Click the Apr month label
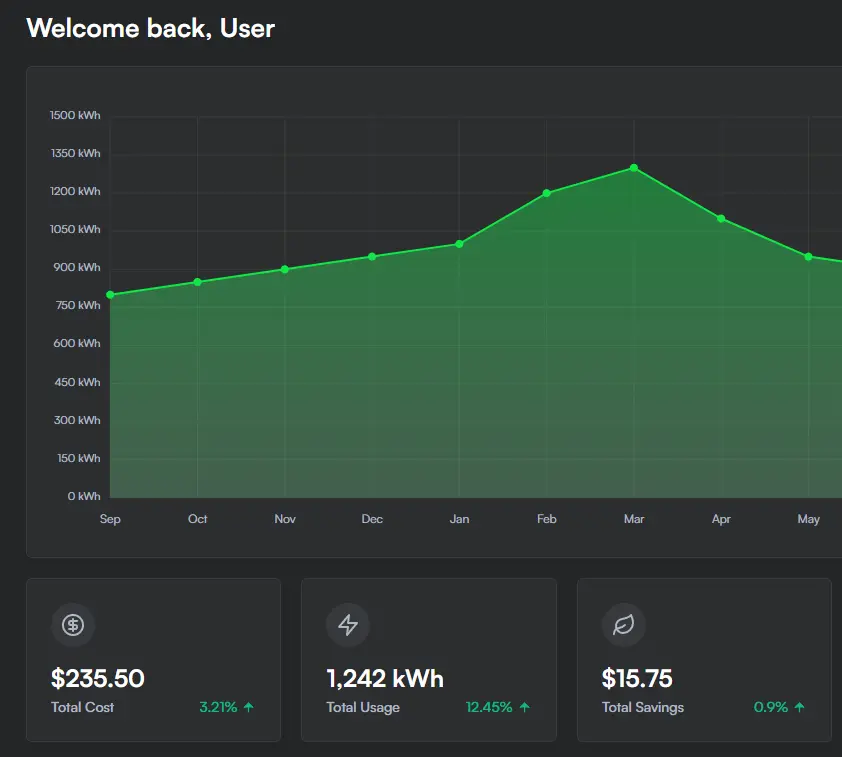Image resolution: width=842 pixels, height=757 pixels. click(721, 519)
